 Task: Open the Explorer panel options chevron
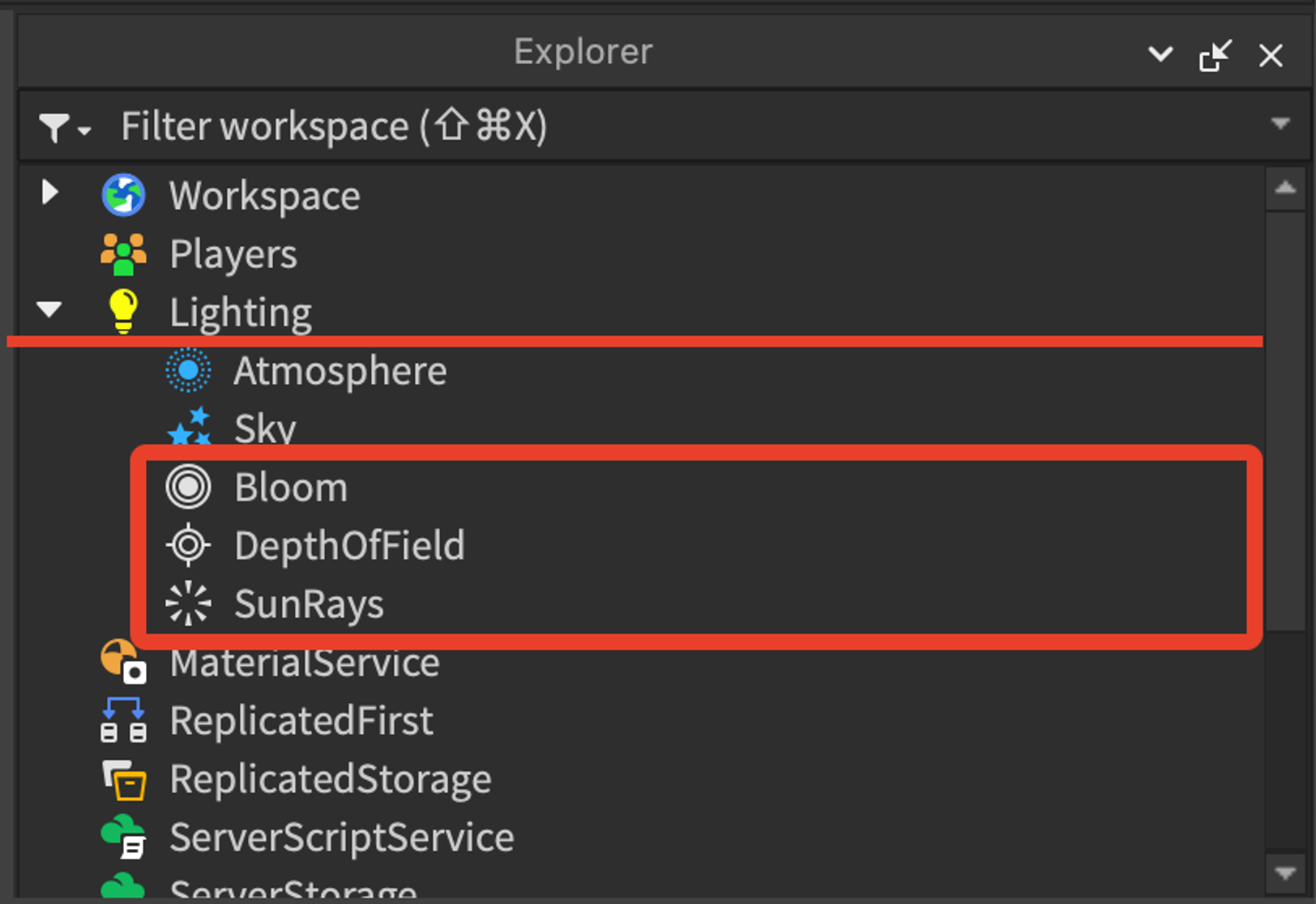(x=1160, y=54)
